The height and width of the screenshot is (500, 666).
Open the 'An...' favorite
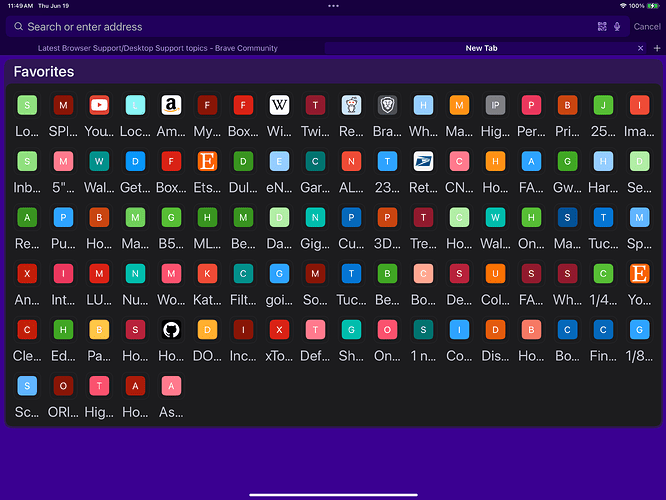[27, 274]
